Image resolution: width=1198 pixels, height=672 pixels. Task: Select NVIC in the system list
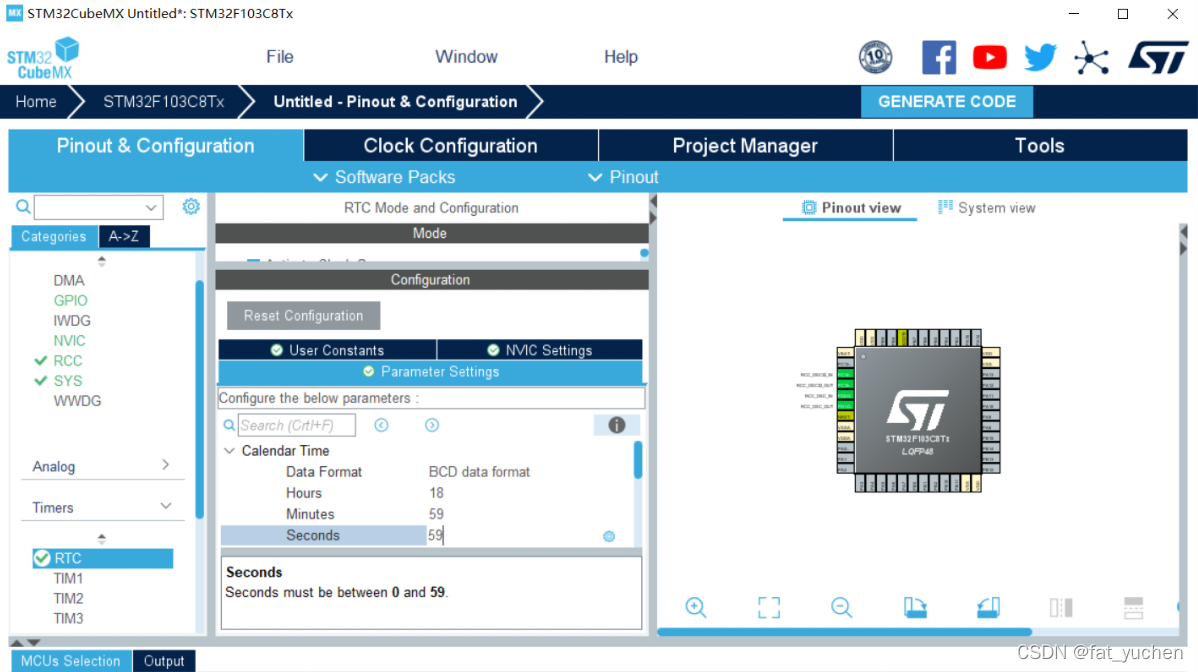click(70, 341)
